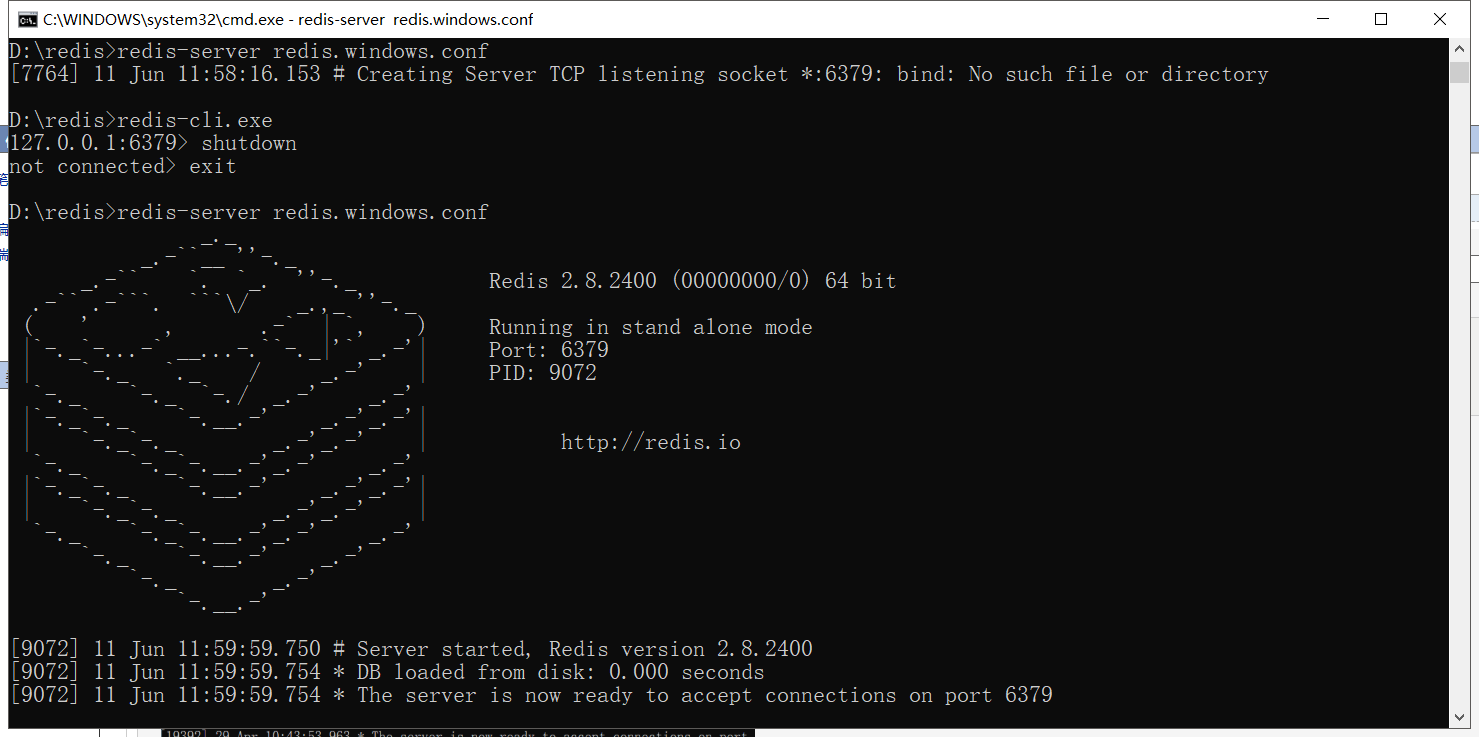
Task: Click the scrollbar down arrow
Action: click(1459, 717)
